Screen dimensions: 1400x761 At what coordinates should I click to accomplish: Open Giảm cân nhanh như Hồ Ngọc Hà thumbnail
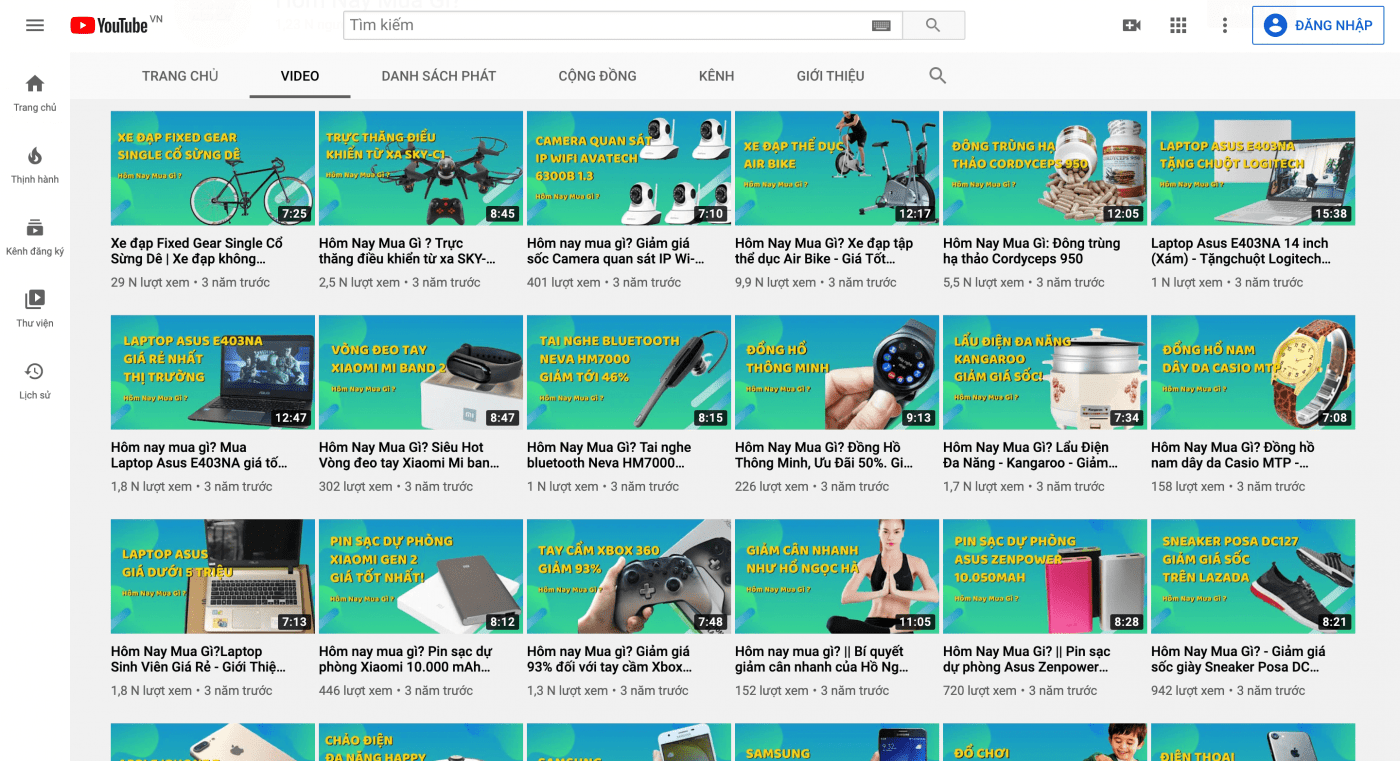coord(837,576)
